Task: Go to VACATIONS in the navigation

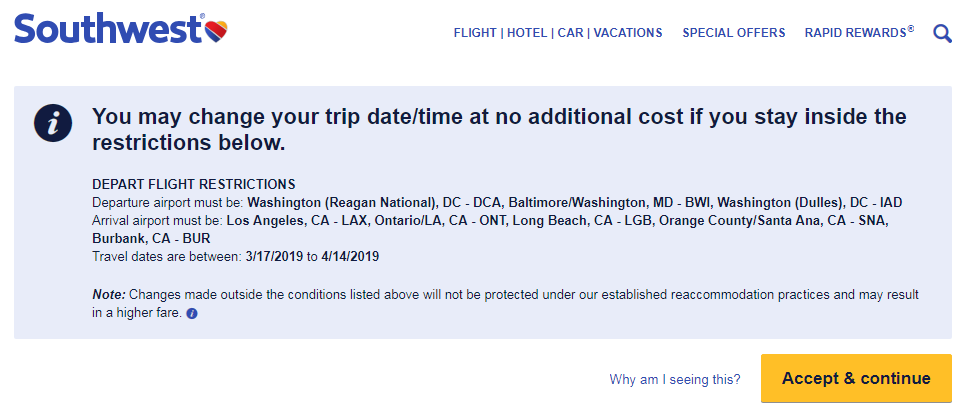Action: click(628, 33)
